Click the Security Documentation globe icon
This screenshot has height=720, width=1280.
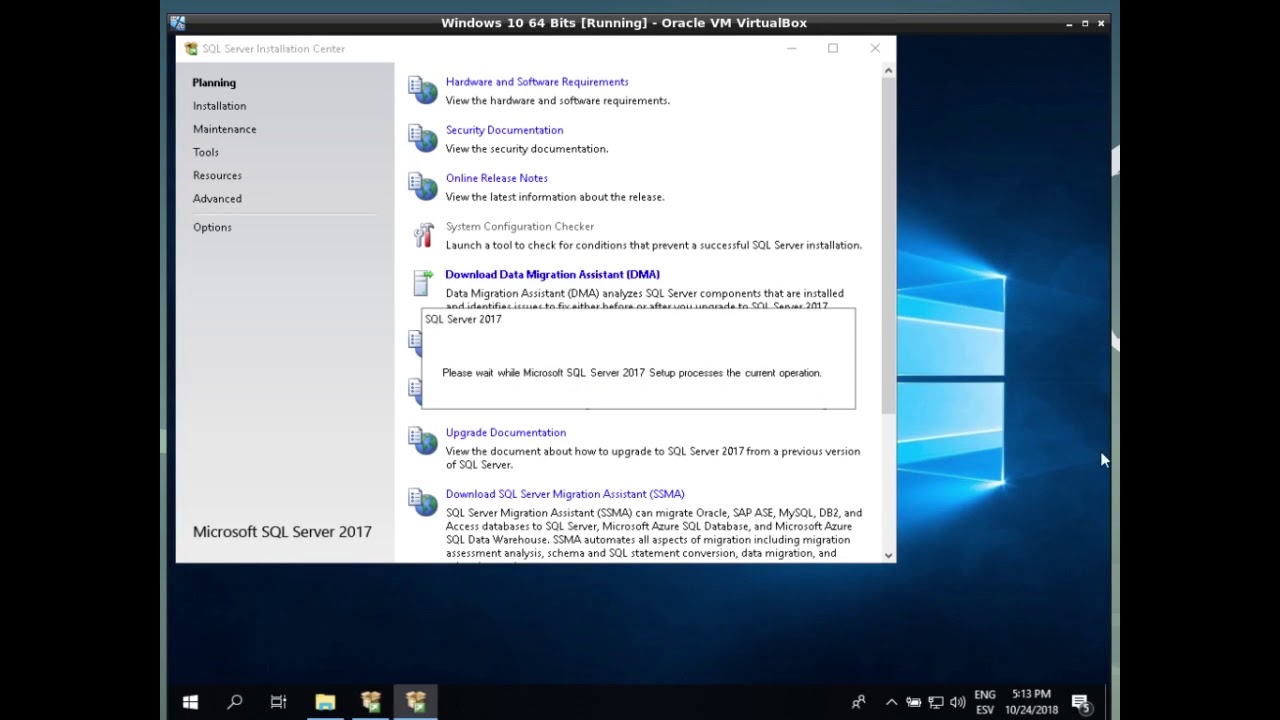pyautogui.click(x=423, y=138)
